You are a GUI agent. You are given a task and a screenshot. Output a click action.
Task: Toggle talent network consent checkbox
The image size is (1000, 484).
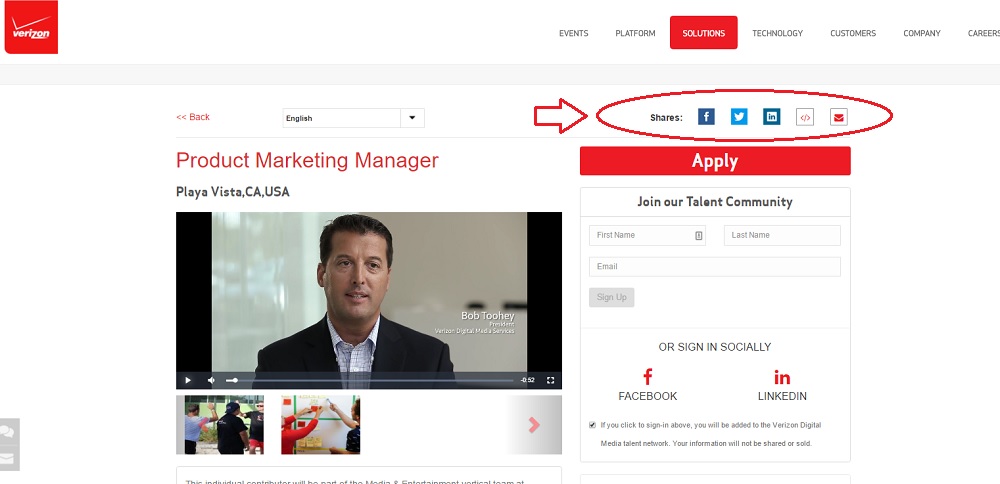593,425
